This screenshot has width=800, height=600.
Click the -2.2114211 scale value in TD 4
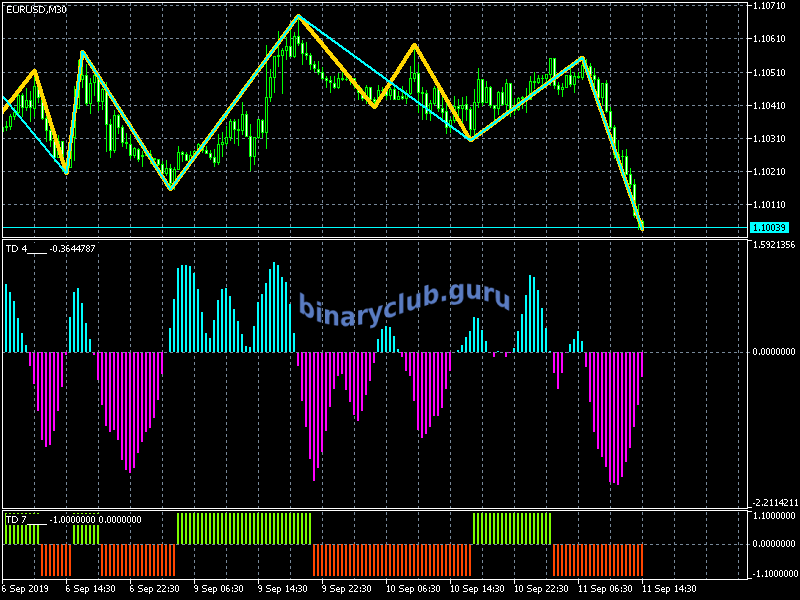pyautogui.click(x=773, y=502)
